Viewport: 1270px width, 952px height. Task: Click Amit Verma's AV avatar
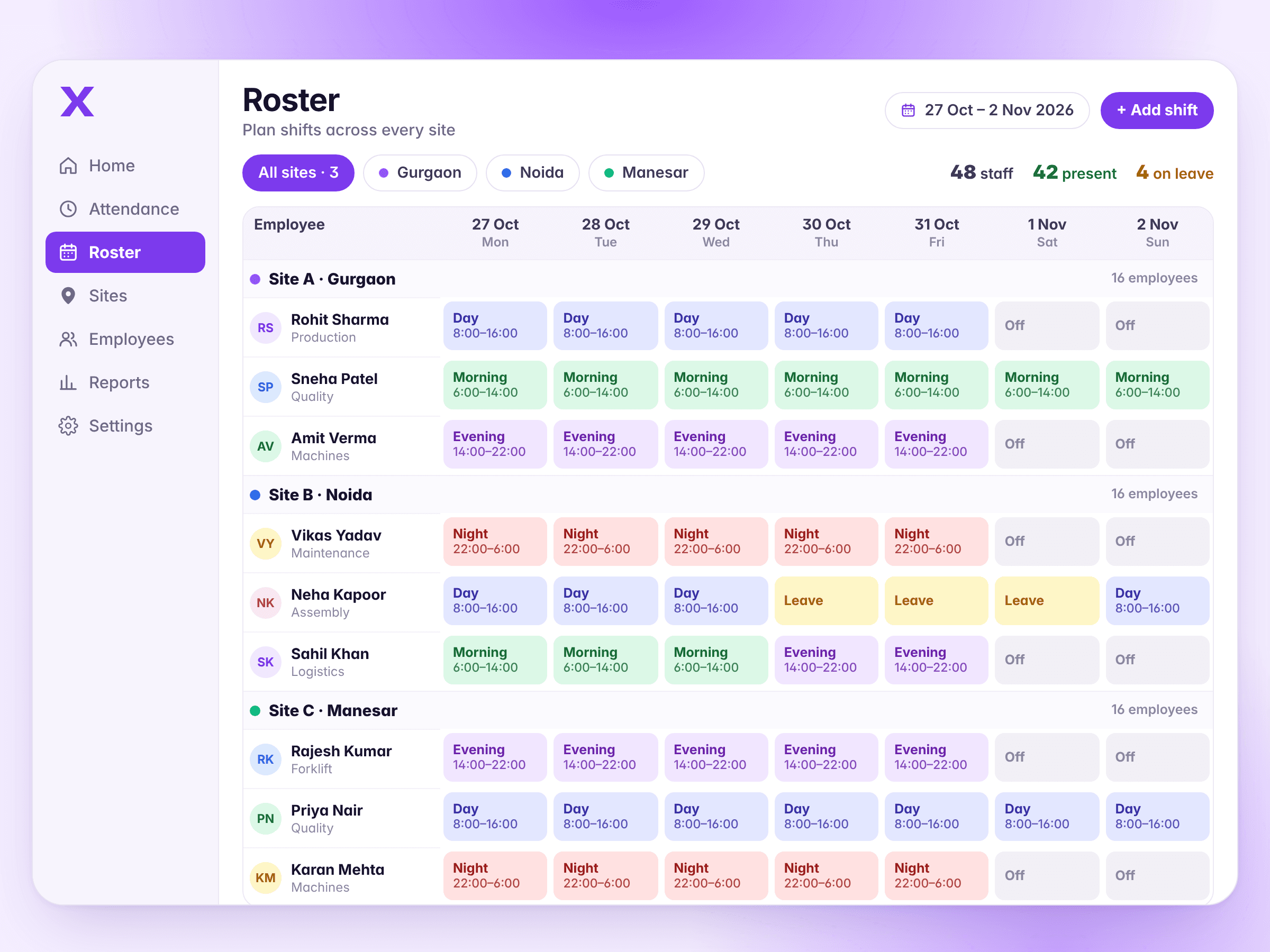pyautogui.click(x=265, y=446)
